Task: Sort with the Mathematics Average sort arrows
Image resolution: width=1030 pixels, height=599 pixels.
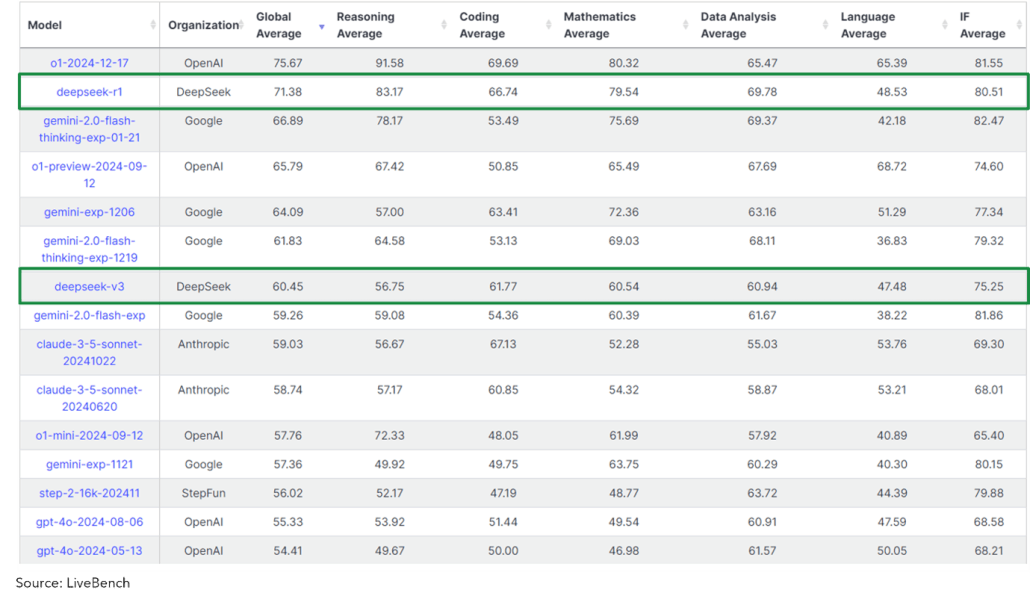Action: click(x=686, y=25)
